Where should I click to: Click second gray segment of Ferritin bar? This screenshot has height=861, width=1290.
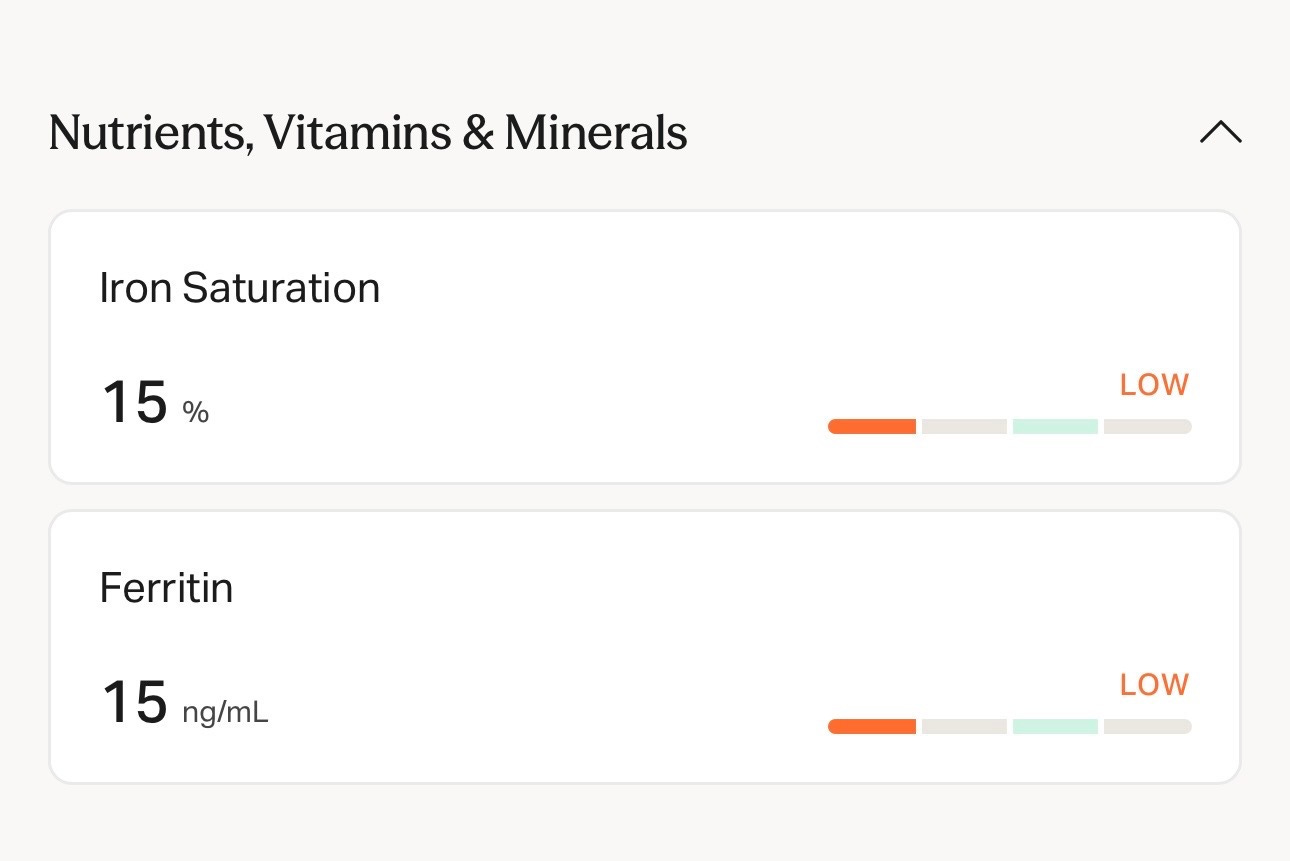[x=964, y=727]
